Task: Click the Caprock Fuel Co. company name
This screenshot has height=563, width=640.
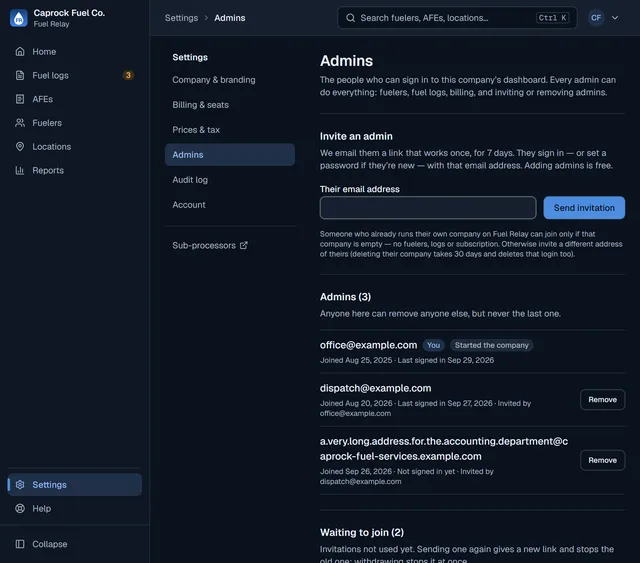Action: click(69, 13)
